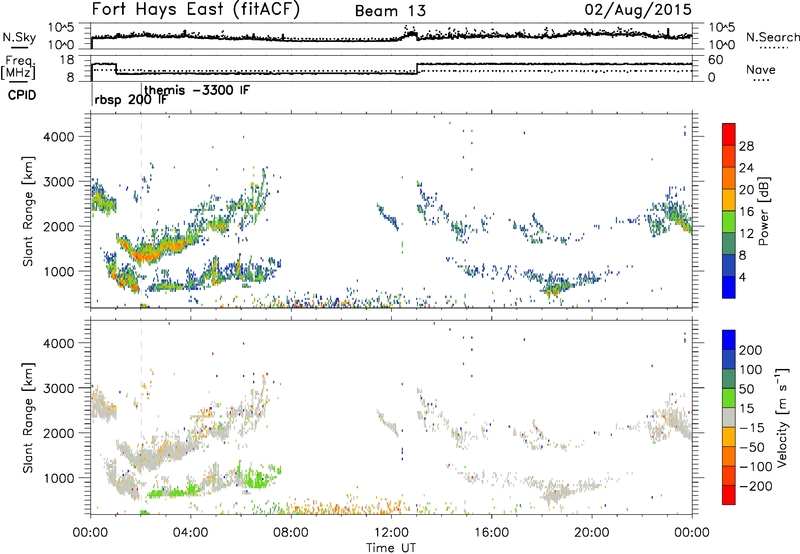Click the 'rbsp 200 IF' annotation
The width and height of the screenshot is (800, 554).
131,100
